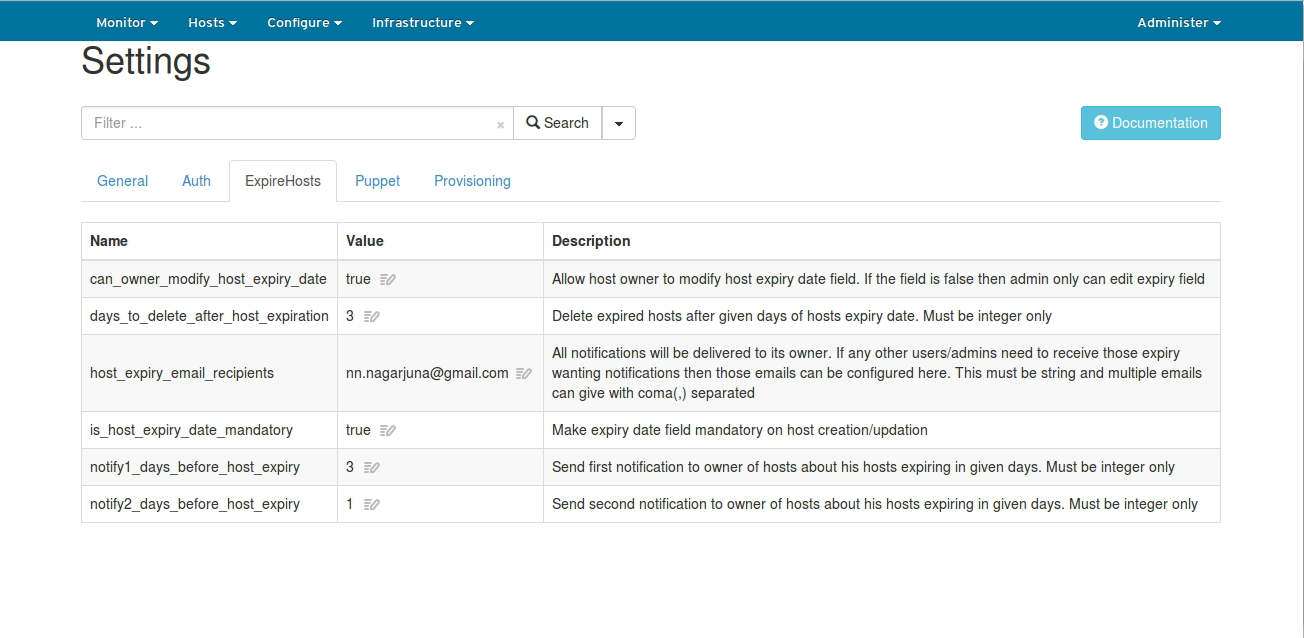Click the notify2_days_before_host_expiry name cell
This screenshot has width=1304, height=638.
pyautogui.click(x=209, y=504)
